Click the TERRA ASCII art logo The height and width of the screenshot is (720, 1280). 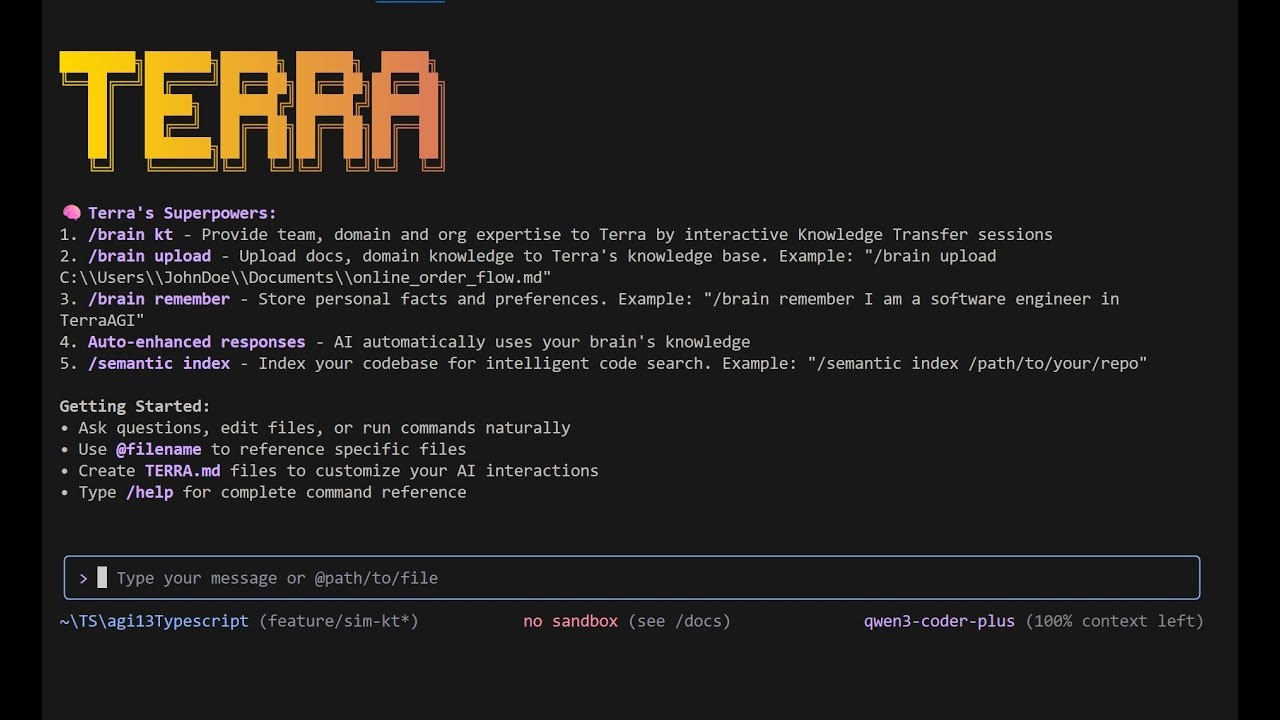point(250,110)
